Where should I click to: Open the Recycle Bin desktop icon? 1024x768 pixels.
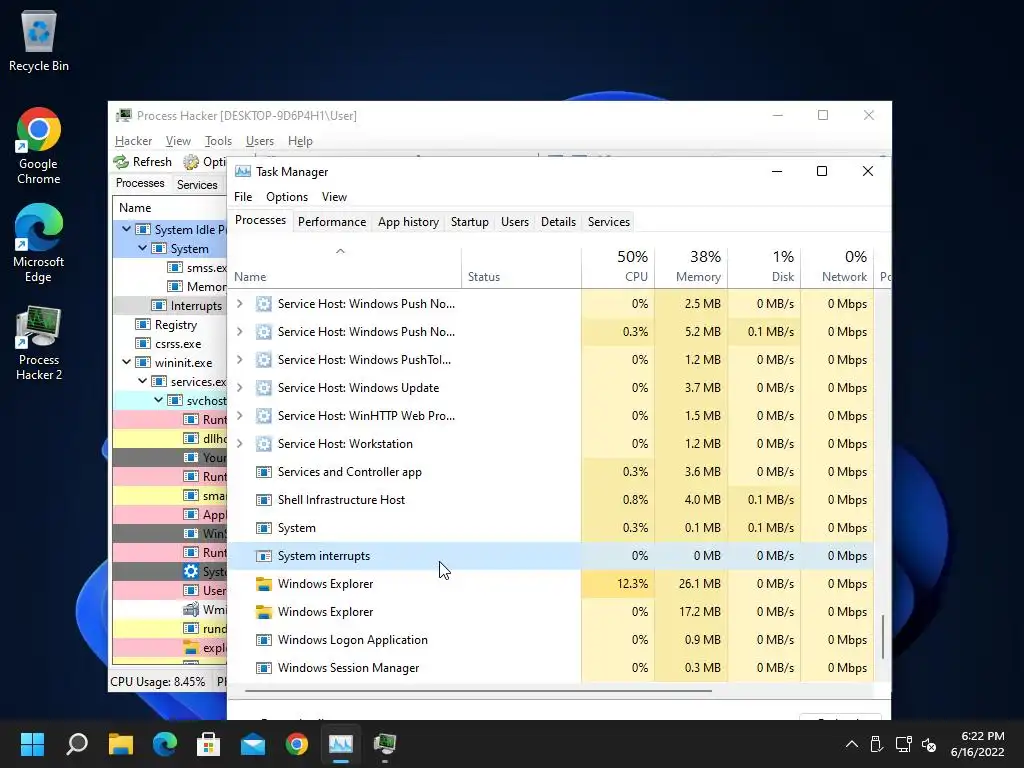39,40
